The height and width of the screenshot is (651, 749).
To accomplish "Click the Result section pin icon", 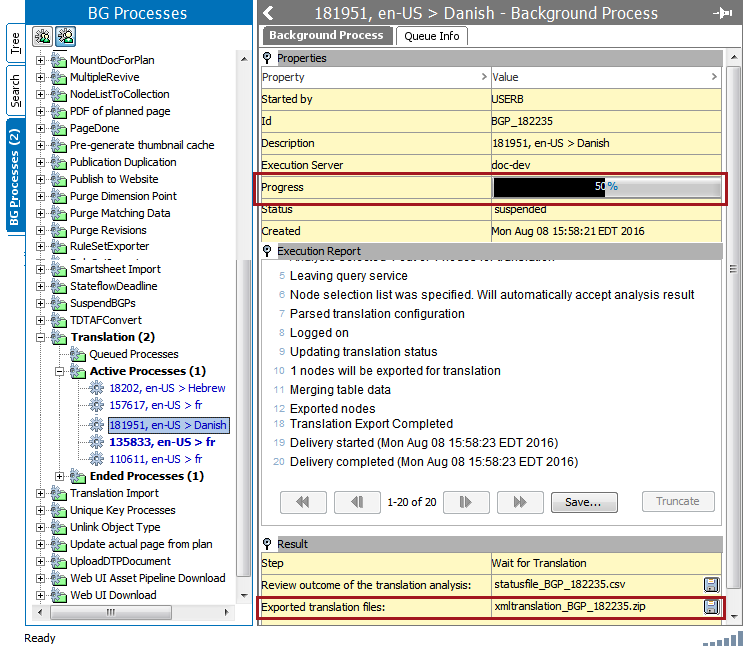I will [267, 544].
